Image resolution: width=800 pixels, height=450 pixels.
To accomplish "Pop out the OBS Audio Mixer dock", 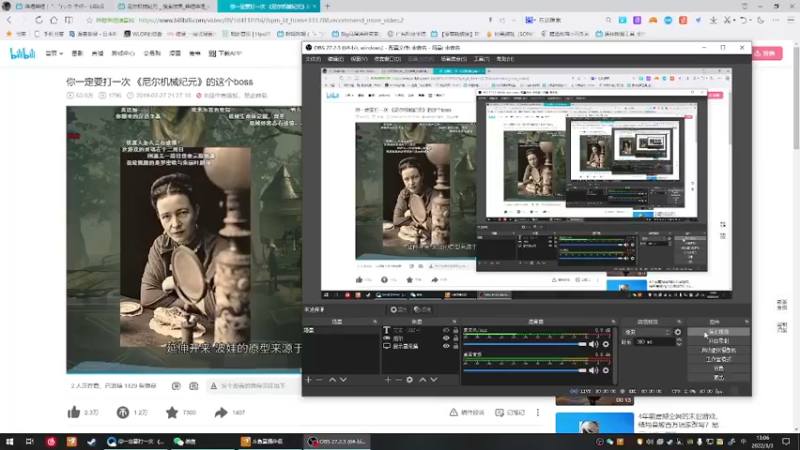I will 613,322.
